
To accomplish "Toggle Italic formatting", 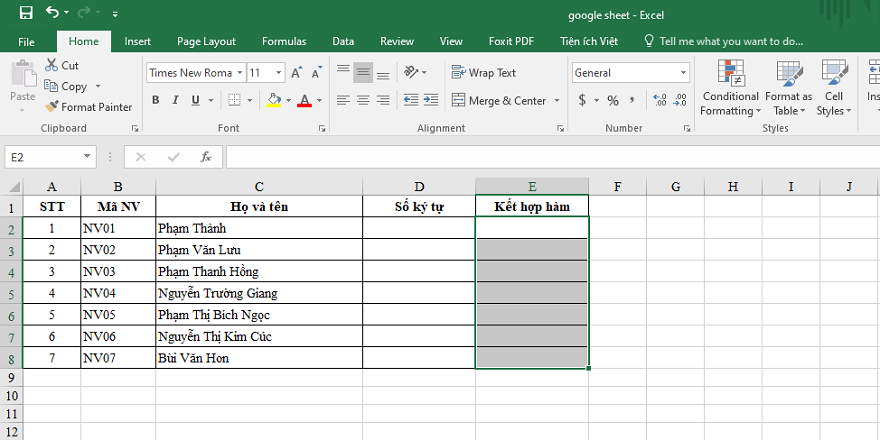I will point(175,100).
